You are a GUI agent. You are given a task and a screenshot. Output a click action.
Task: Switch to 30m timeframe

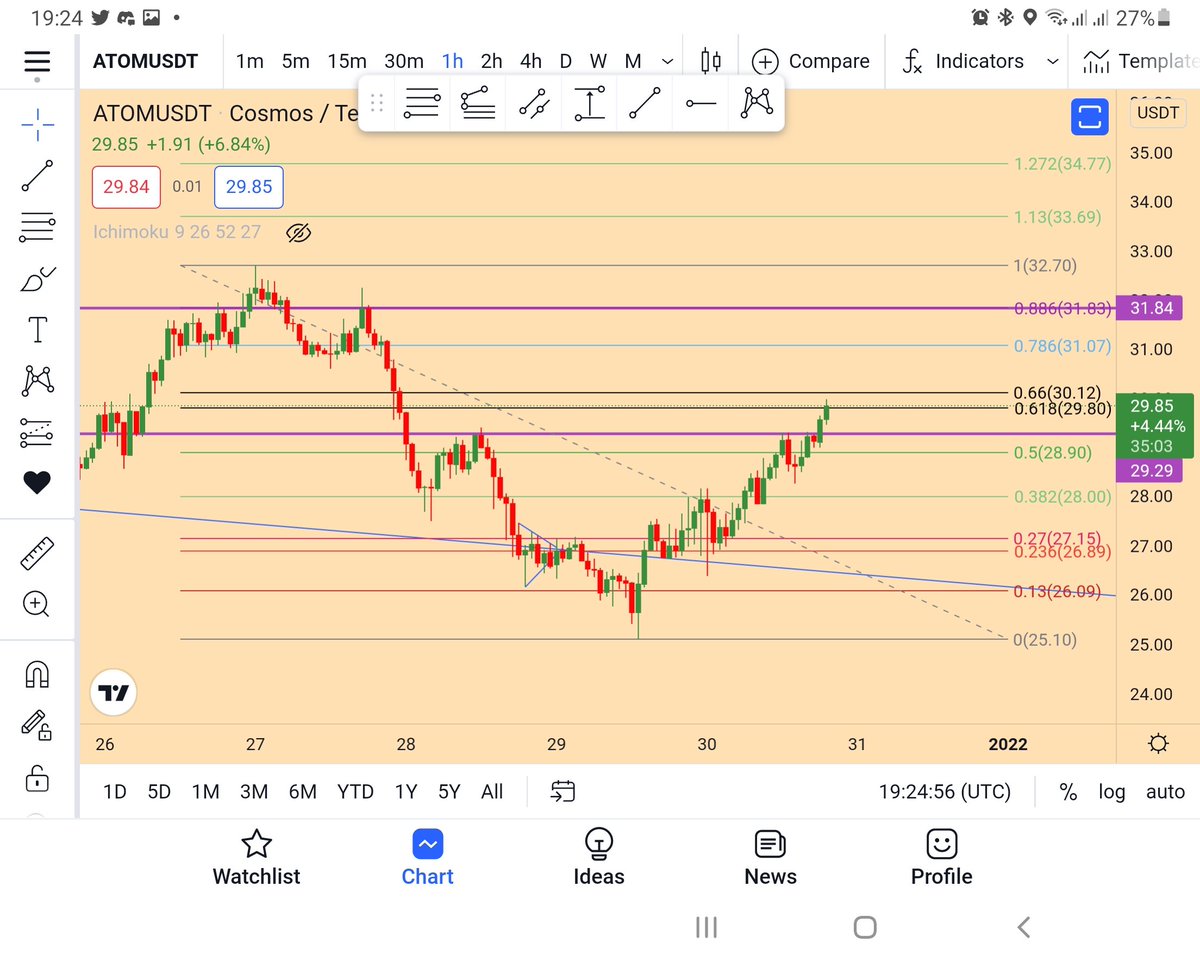point(404,61)
